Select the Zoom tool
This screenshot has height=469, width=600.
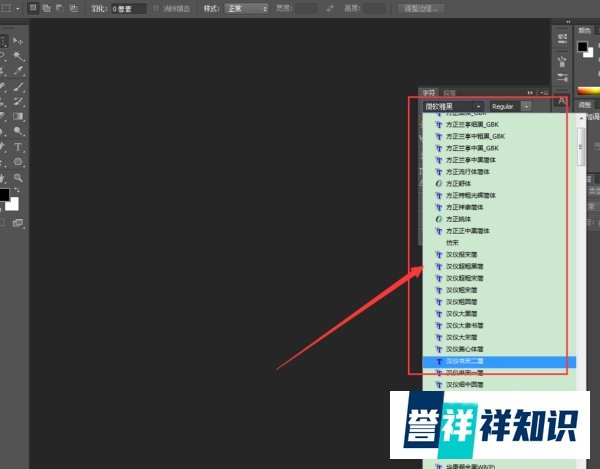18,178
